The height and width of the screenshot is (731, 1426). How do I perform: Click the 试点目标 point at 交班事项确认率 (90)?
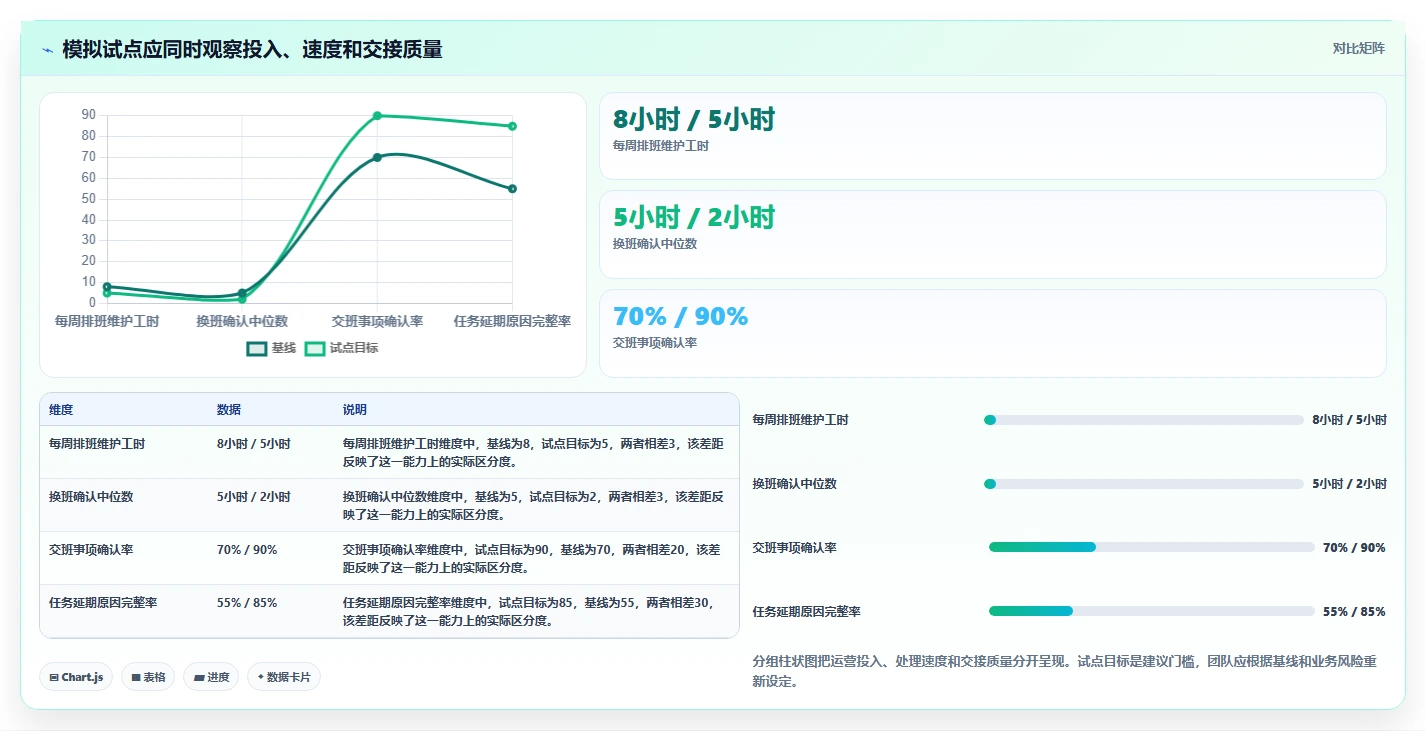[377, 116]
